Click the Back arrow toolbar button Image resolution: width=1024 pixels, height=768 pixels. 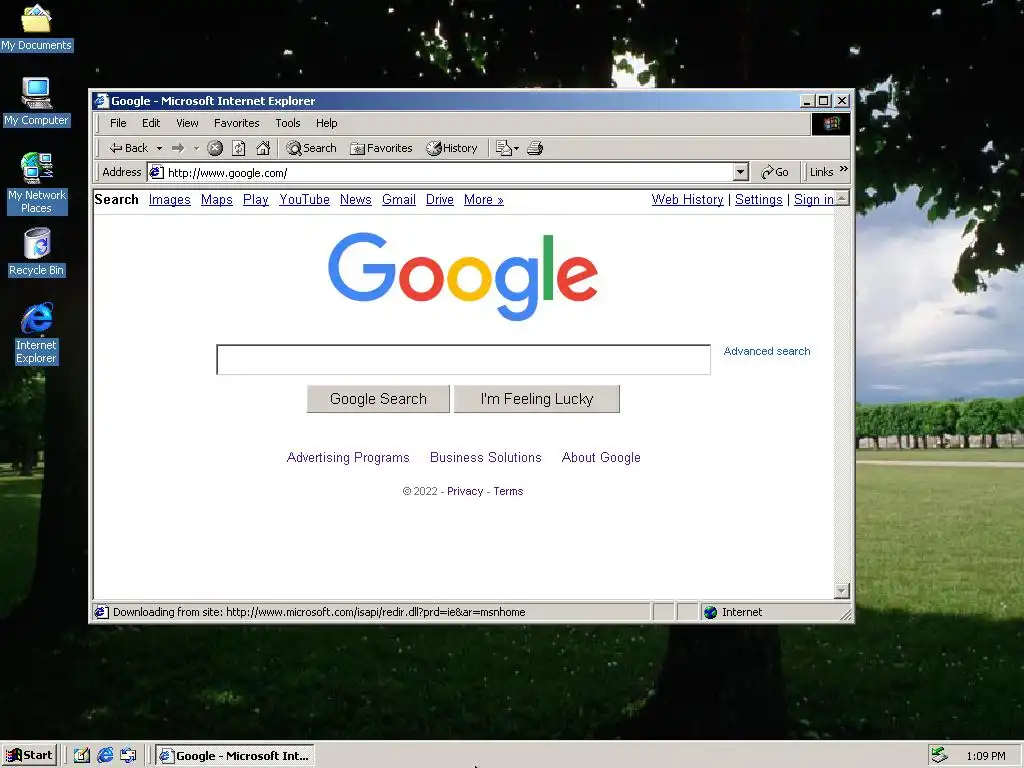pyautogui.click(x=129, y=148)
